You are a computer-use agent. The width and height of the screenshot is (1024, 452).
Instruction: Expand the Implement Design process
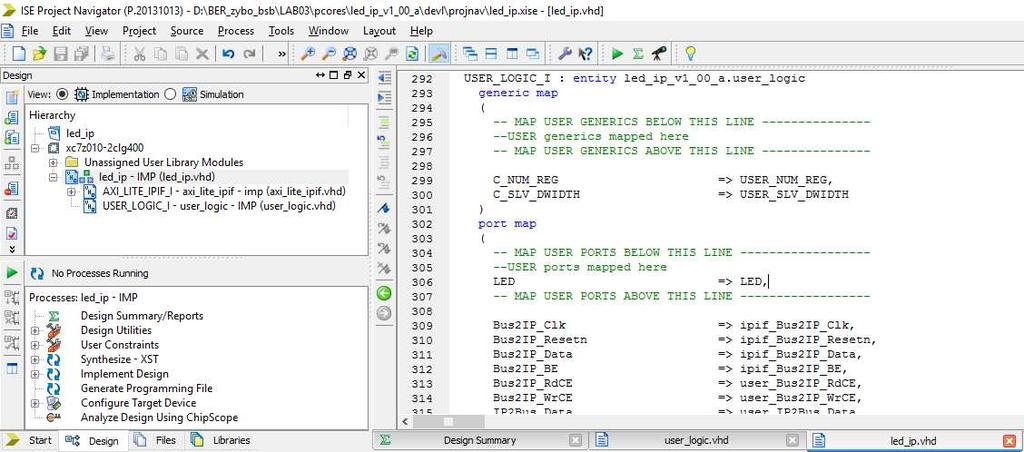(x=35, y=374)
